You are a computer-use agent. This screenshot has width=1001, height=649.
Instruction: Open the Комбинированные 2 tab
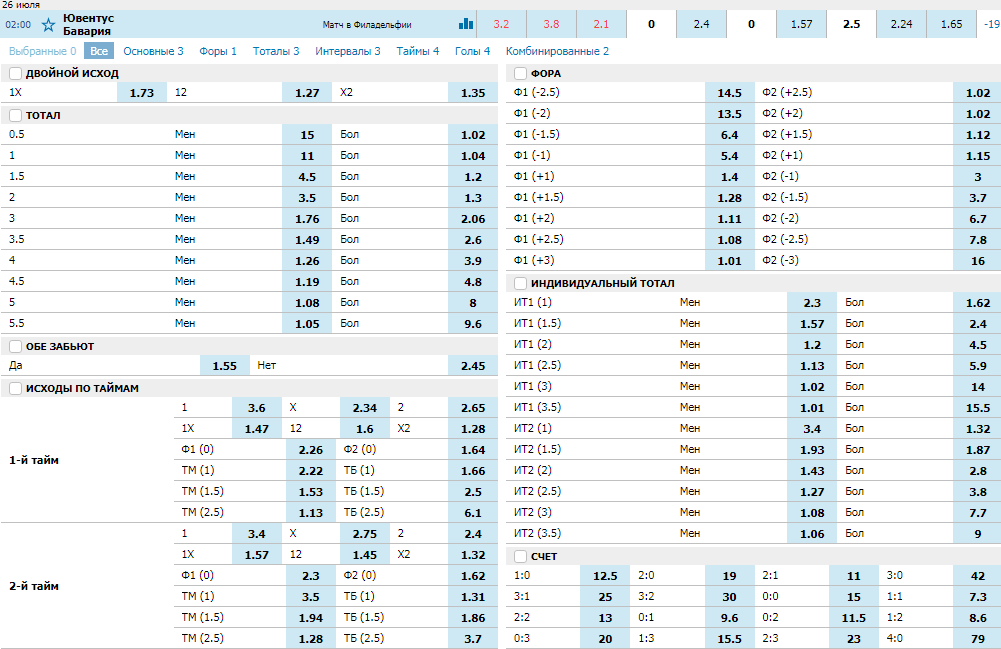pos(557,51)
